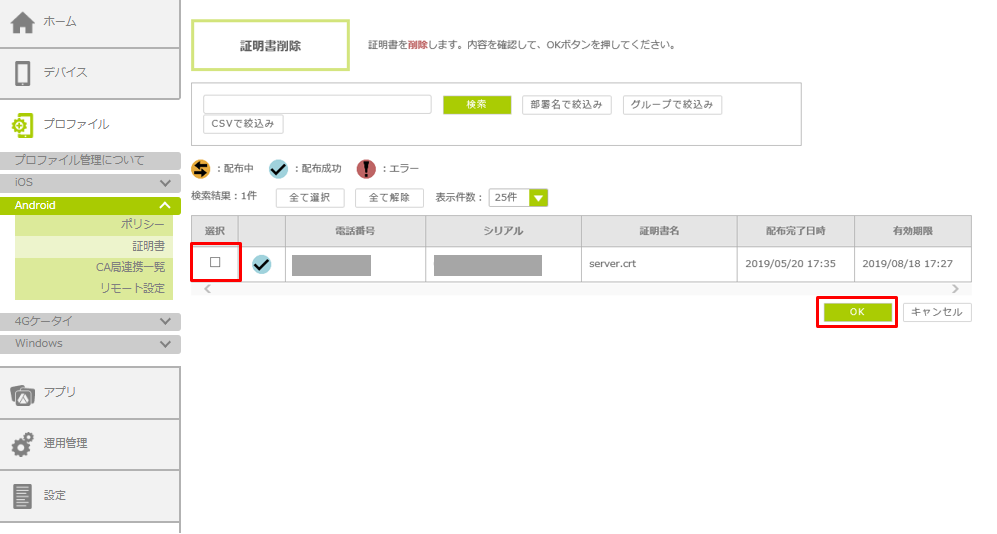The image size is (997, 534).
Task: Expand the Windows sidebar section
Action: (x=165, y=344)
